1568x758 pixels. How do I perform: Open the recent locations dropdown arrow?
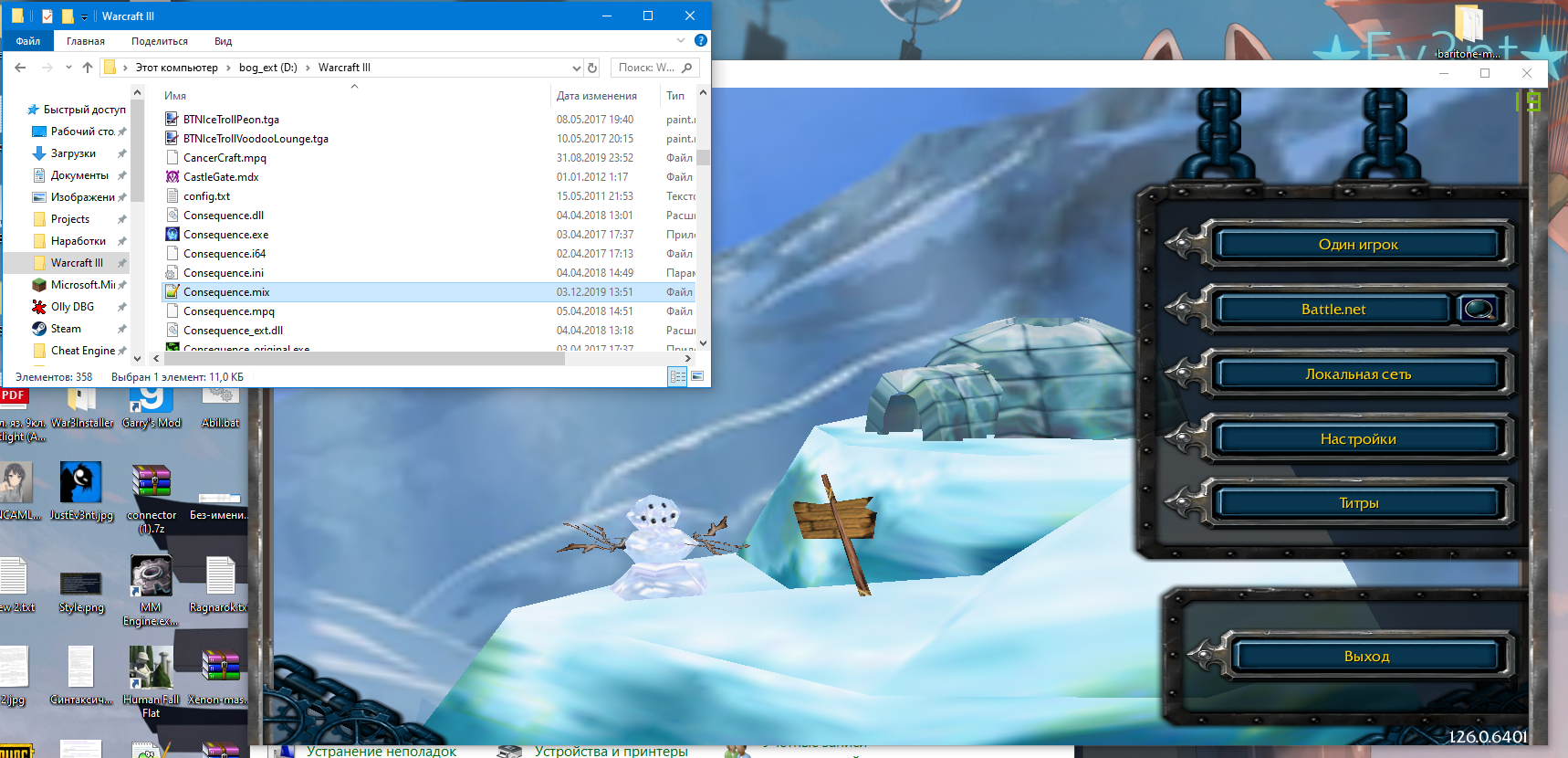tap(68, 68)
